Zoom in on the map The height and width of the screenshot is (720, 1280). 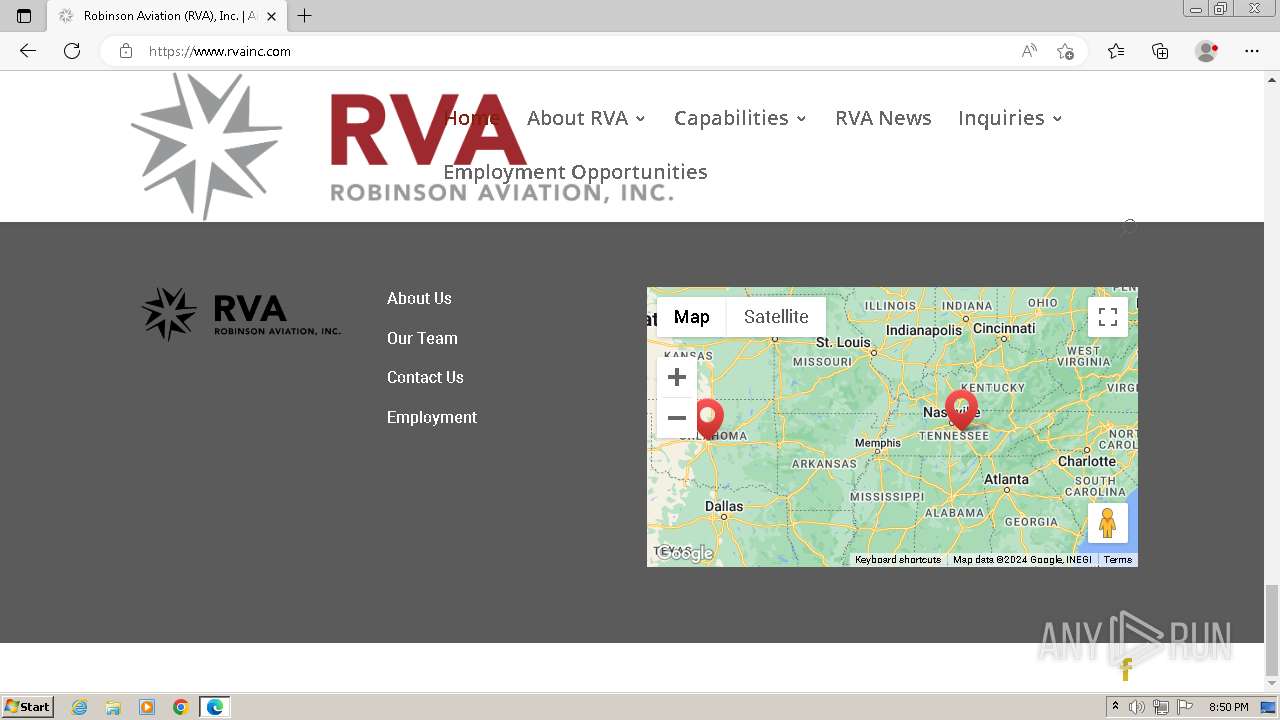677,377
